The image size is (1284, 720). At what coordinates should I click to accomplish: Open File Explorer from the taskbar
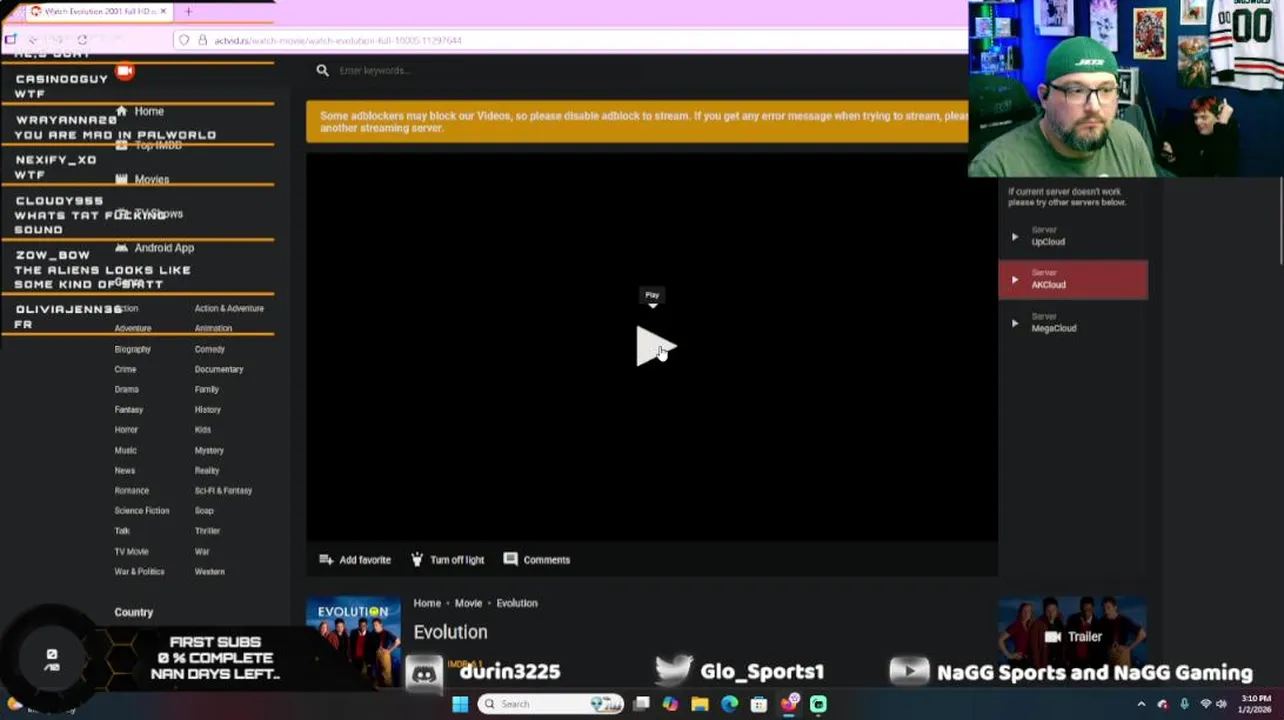coord(700,704)
